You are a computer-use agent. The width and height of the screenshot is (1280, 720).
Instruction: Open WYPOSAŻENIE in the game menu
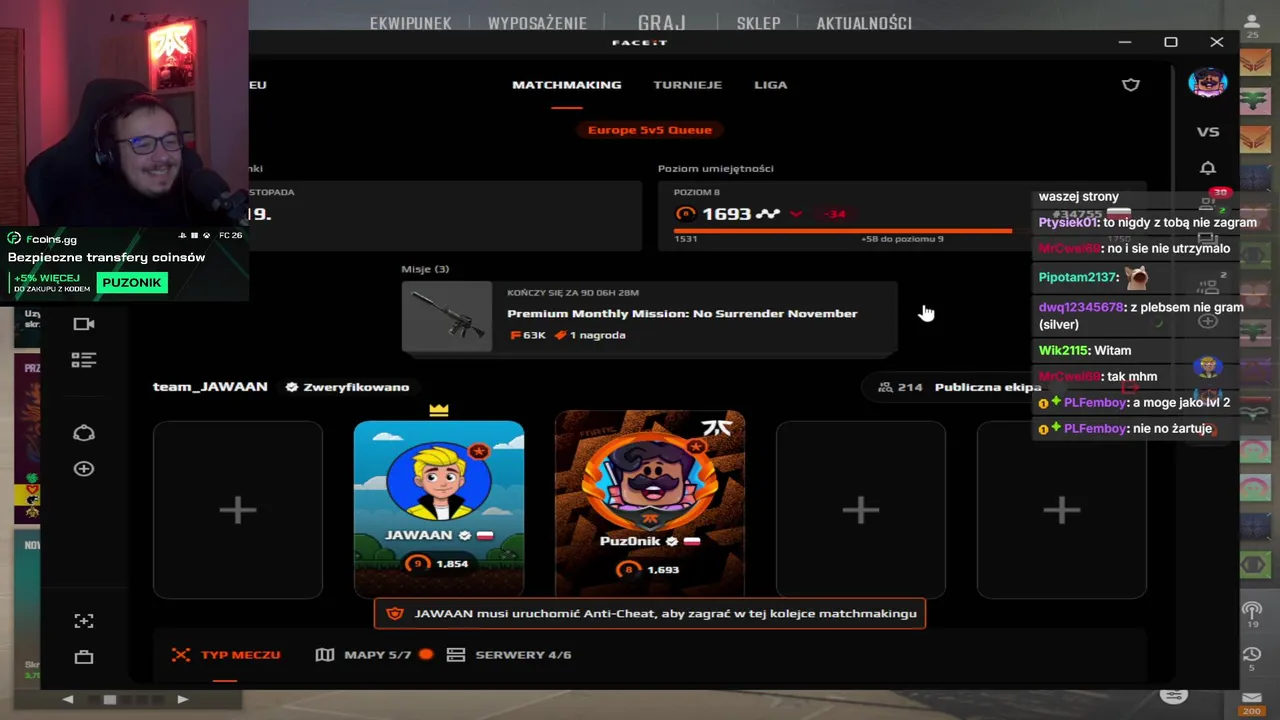click(537, 23)
